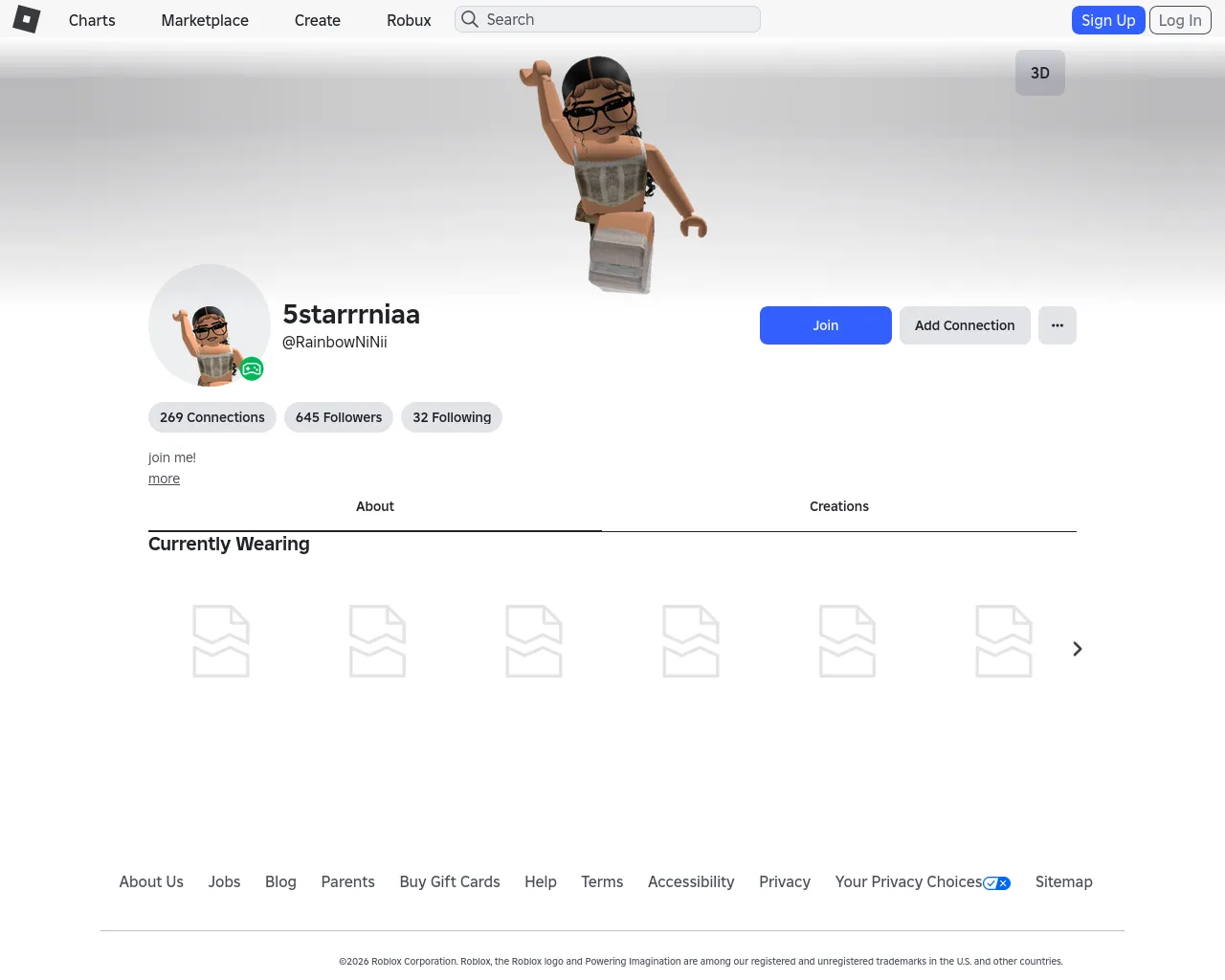Click the blue Join button
Screen dimensions: 1225x980
[x=826, y=325]
